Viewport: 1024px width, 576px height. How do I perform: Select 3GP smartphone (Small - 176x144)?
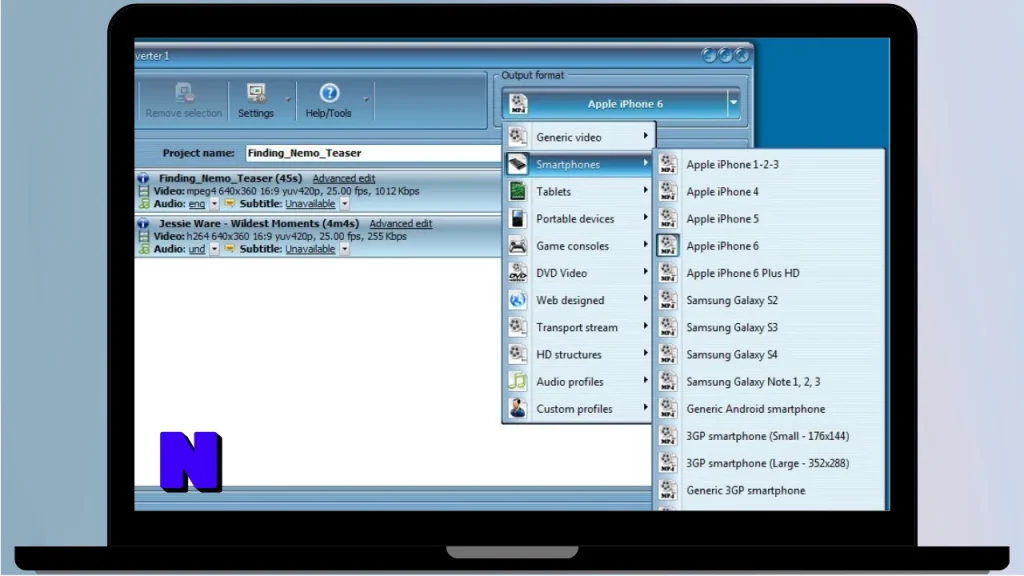770,436
